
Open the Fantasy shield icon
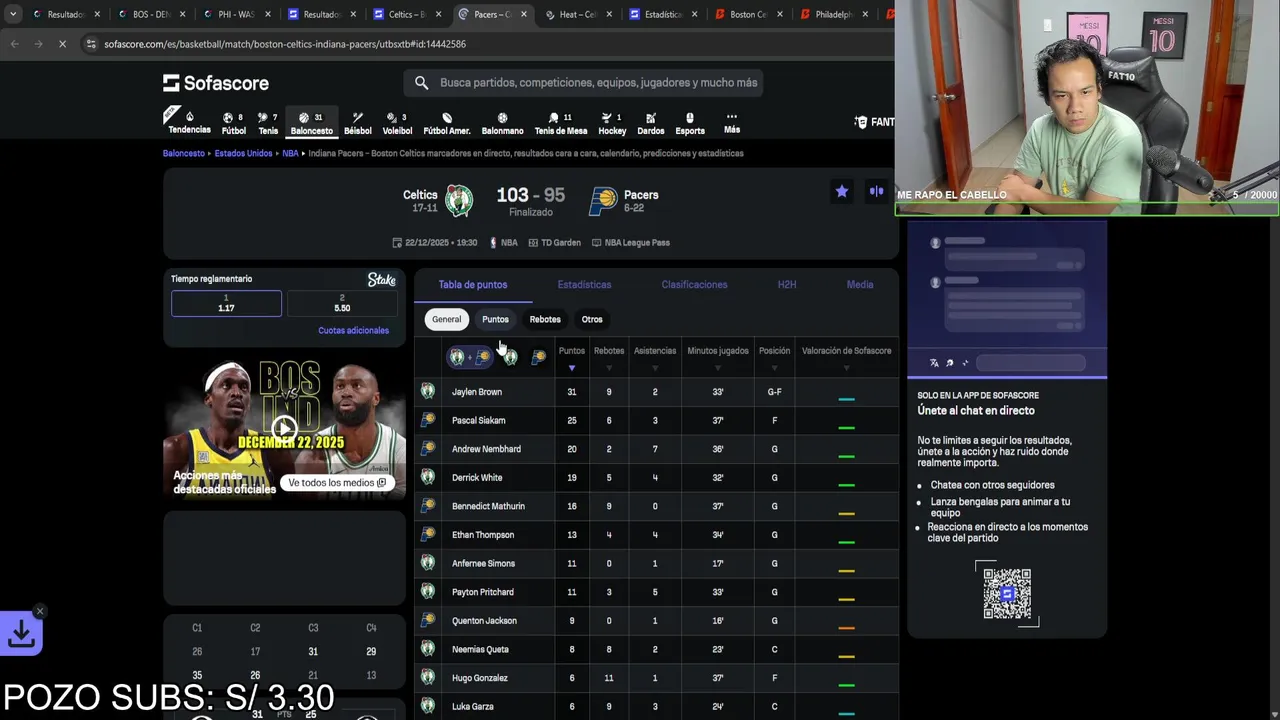[x=861, y=122]
